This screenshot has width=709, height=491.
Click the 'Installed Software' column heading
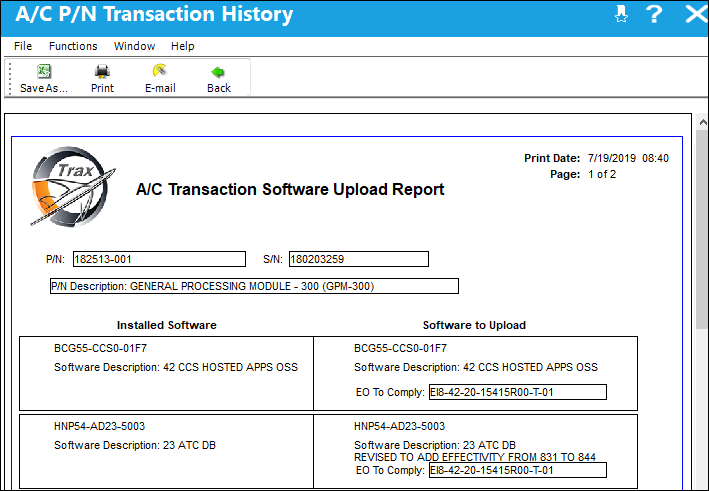tap(166, 325)
